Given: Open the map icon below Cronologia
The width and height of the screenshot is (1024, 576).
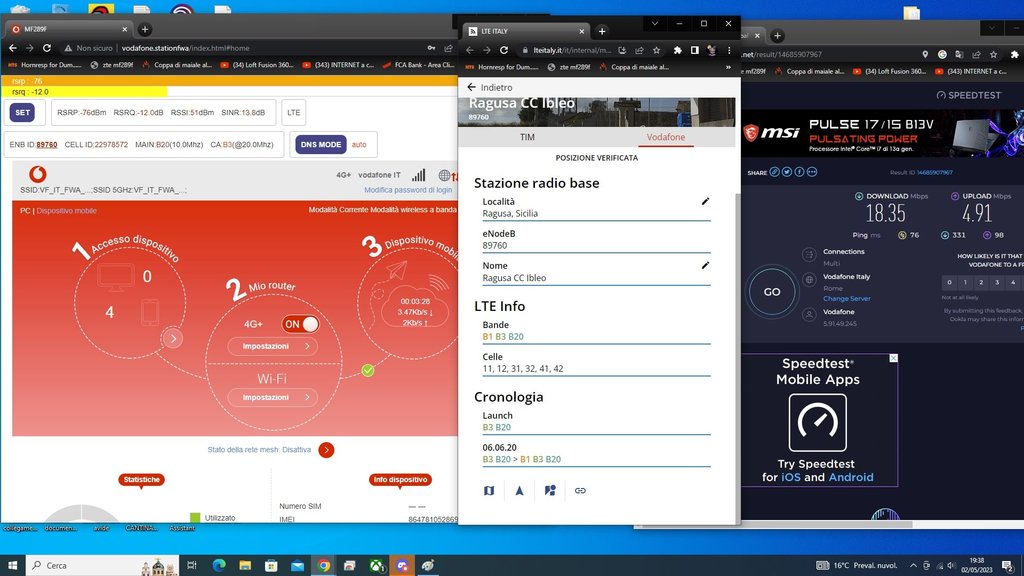Looking at the screenshot, I should point(489,490).
